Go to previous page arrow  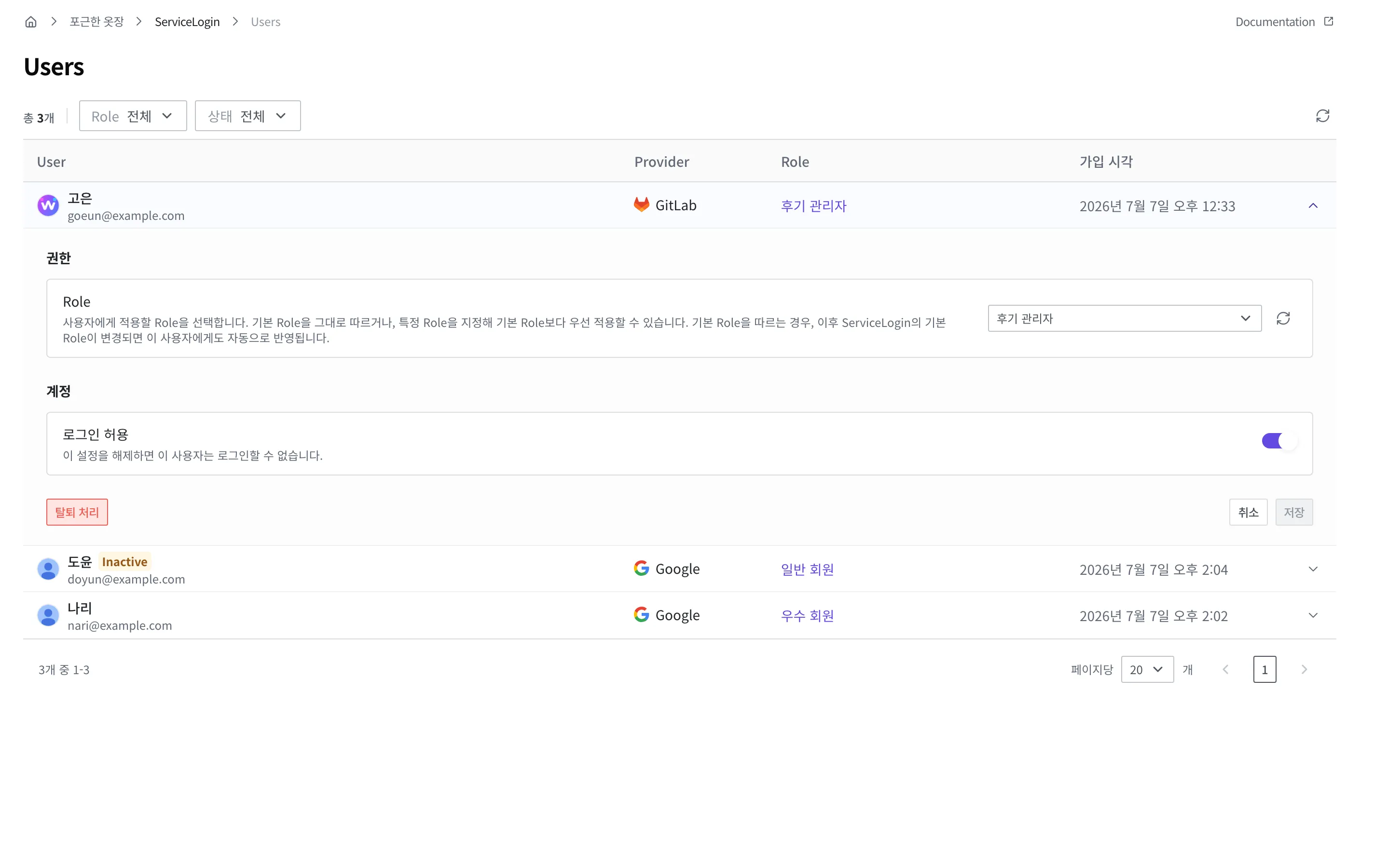pos(1225,669)
